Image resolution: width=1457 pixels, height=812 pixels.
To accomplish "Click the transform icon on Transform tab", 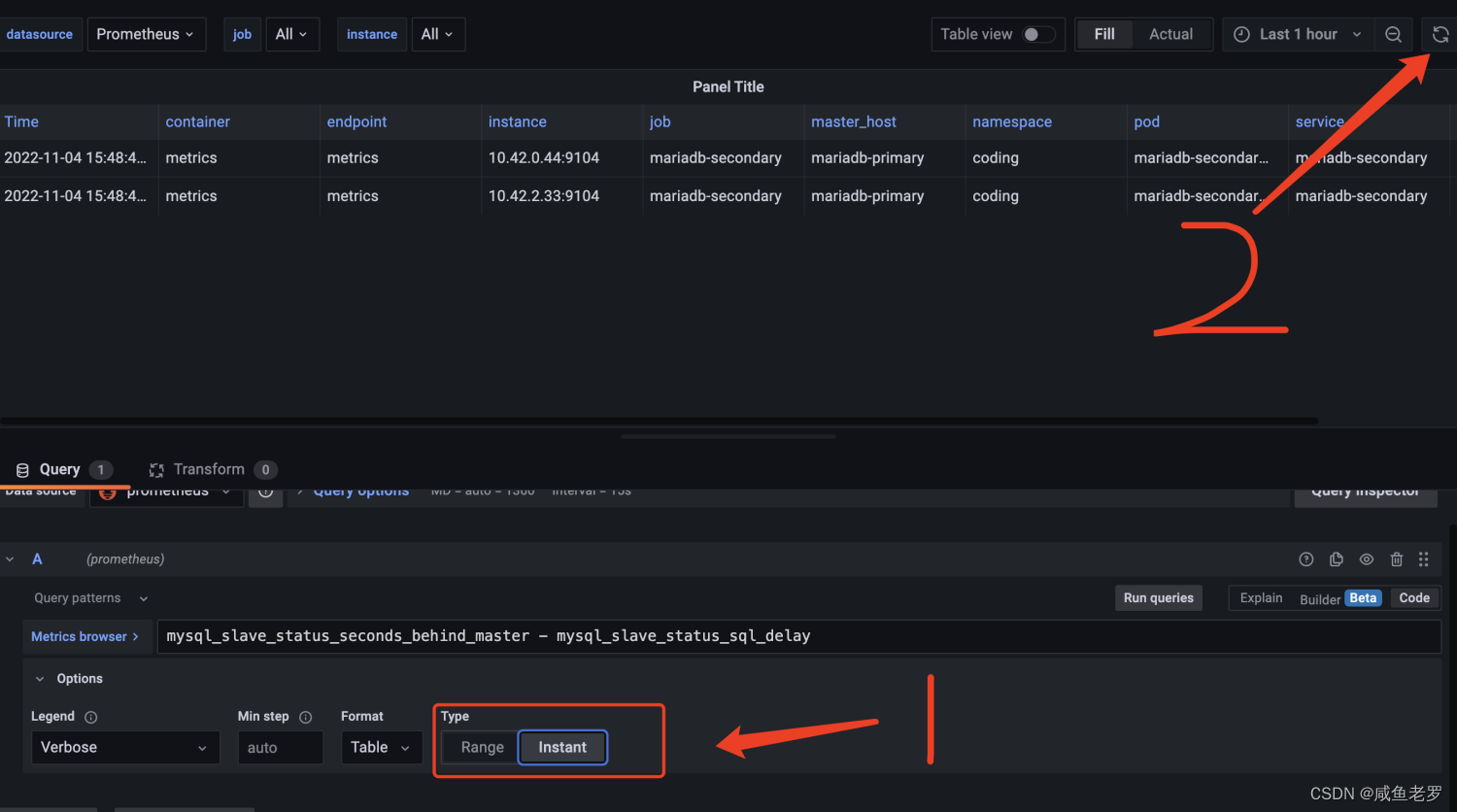I will [156, 470].
